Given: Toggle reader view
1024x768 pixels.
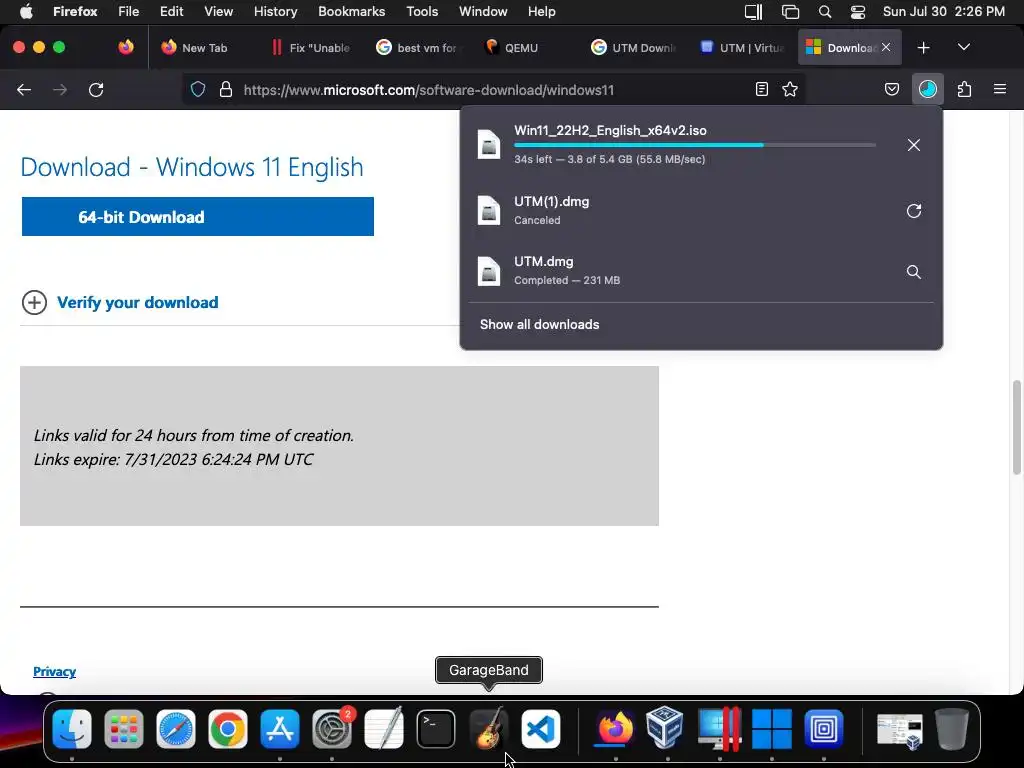Looking at the screenshot, I should (761, 89).
